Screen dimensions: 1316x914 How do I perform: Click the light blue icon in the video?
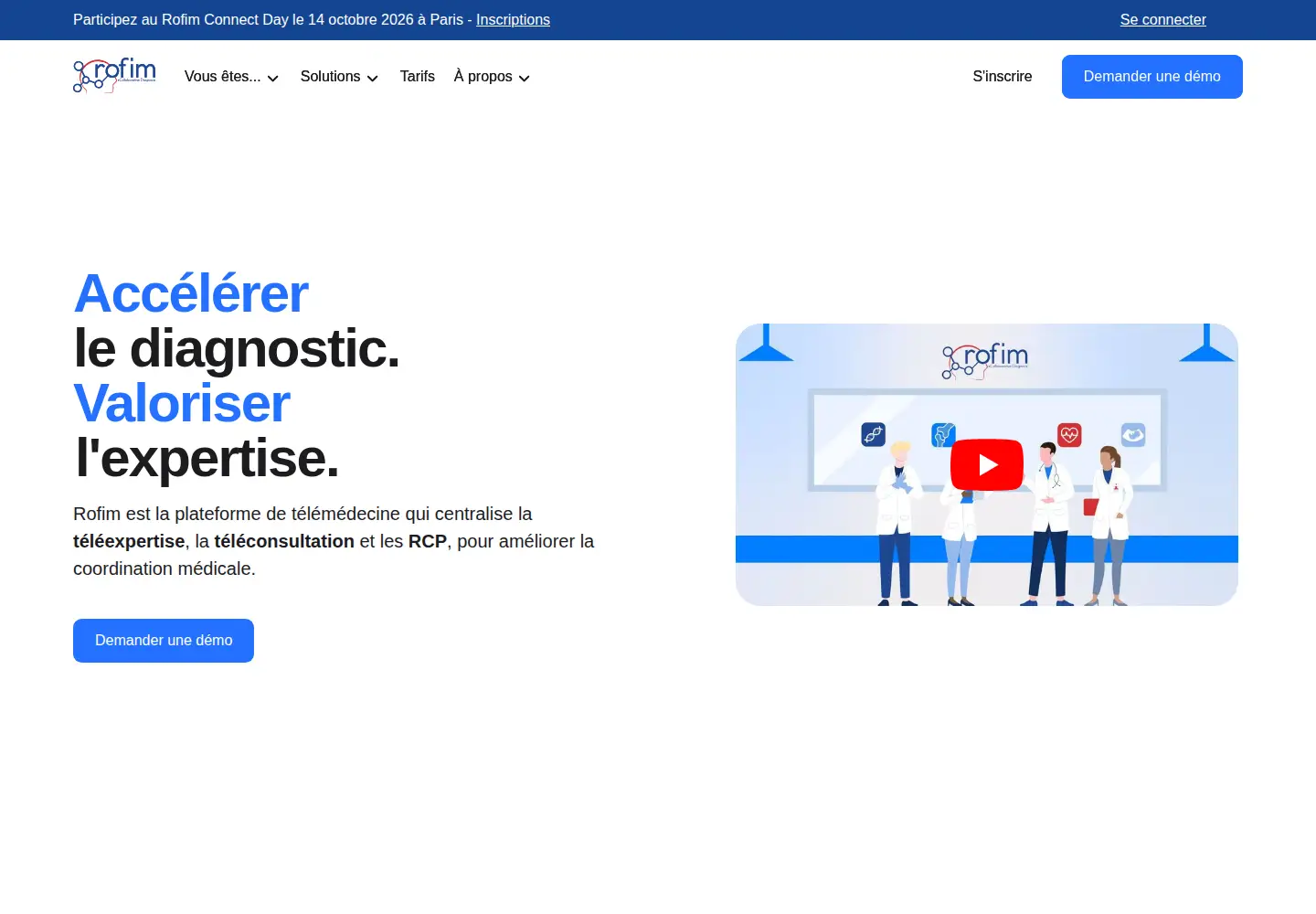pyautogui.click(x=1133, y=435)
